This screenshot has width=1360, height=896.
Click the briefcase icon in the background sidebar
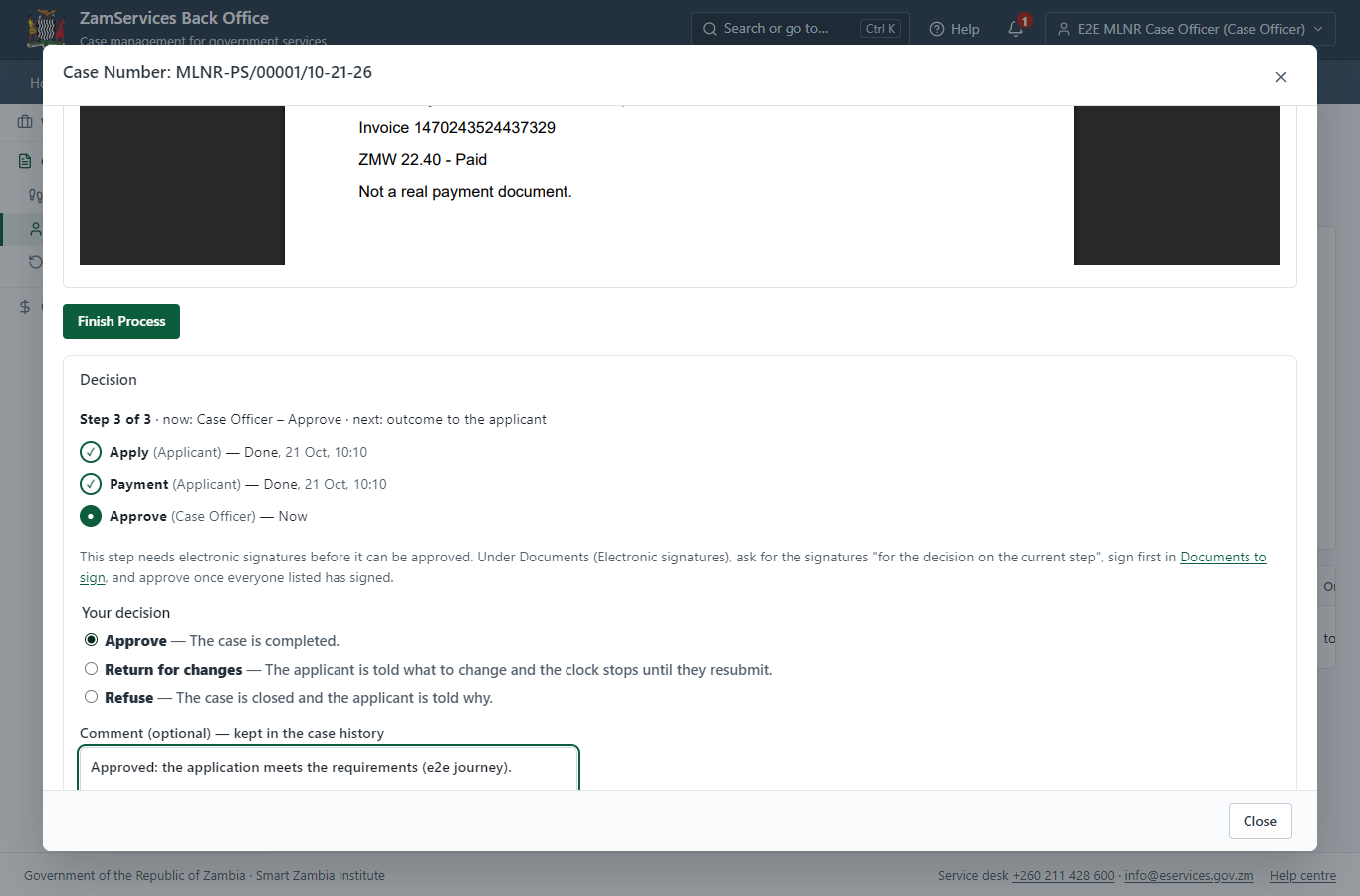point(25,121)
